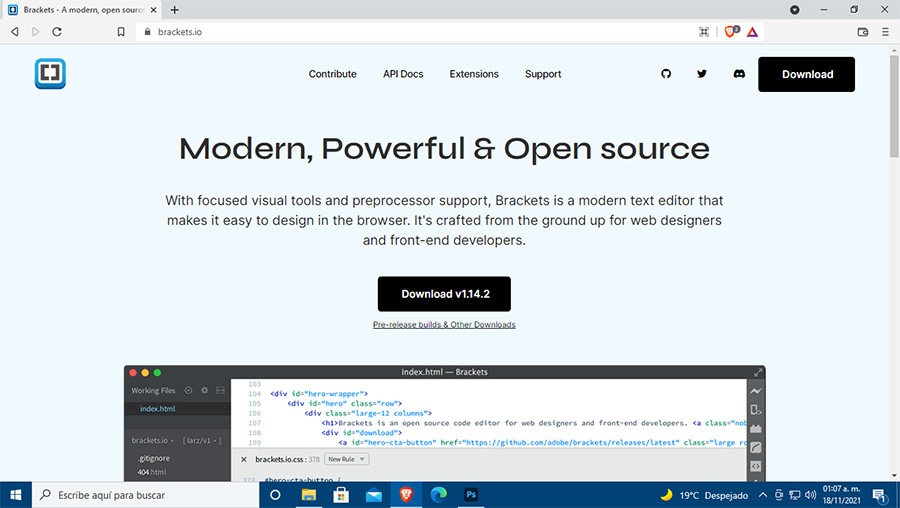Open the tab search dropdown arrow
The width and height of the screenshot is (900, 508).
pos(795,10)
